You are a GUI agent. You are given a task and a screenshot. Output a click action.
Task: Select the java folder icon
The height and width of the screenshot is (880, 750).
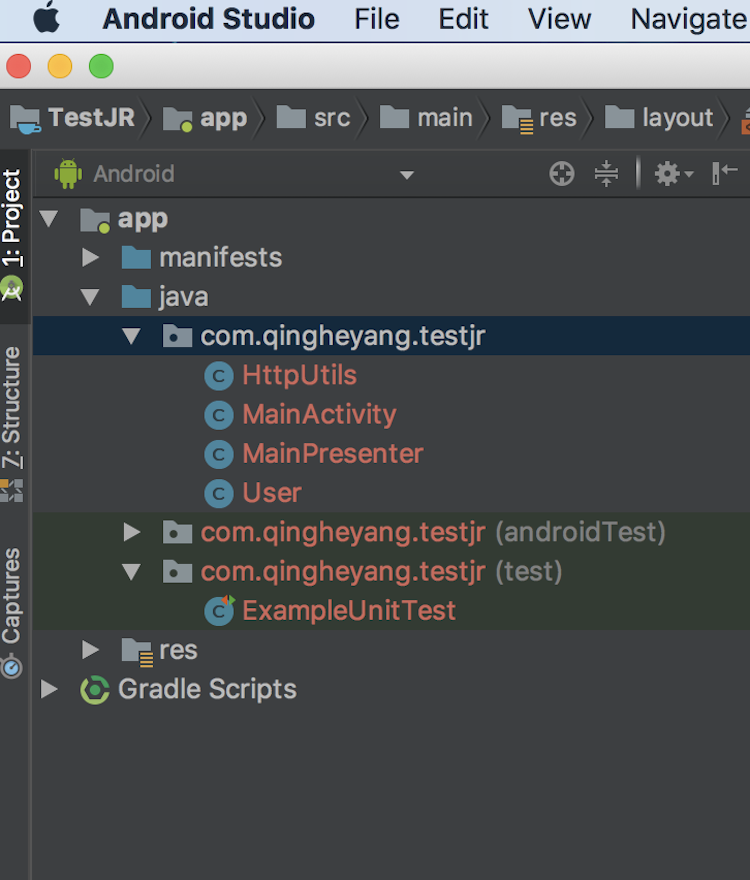point(136,297)
